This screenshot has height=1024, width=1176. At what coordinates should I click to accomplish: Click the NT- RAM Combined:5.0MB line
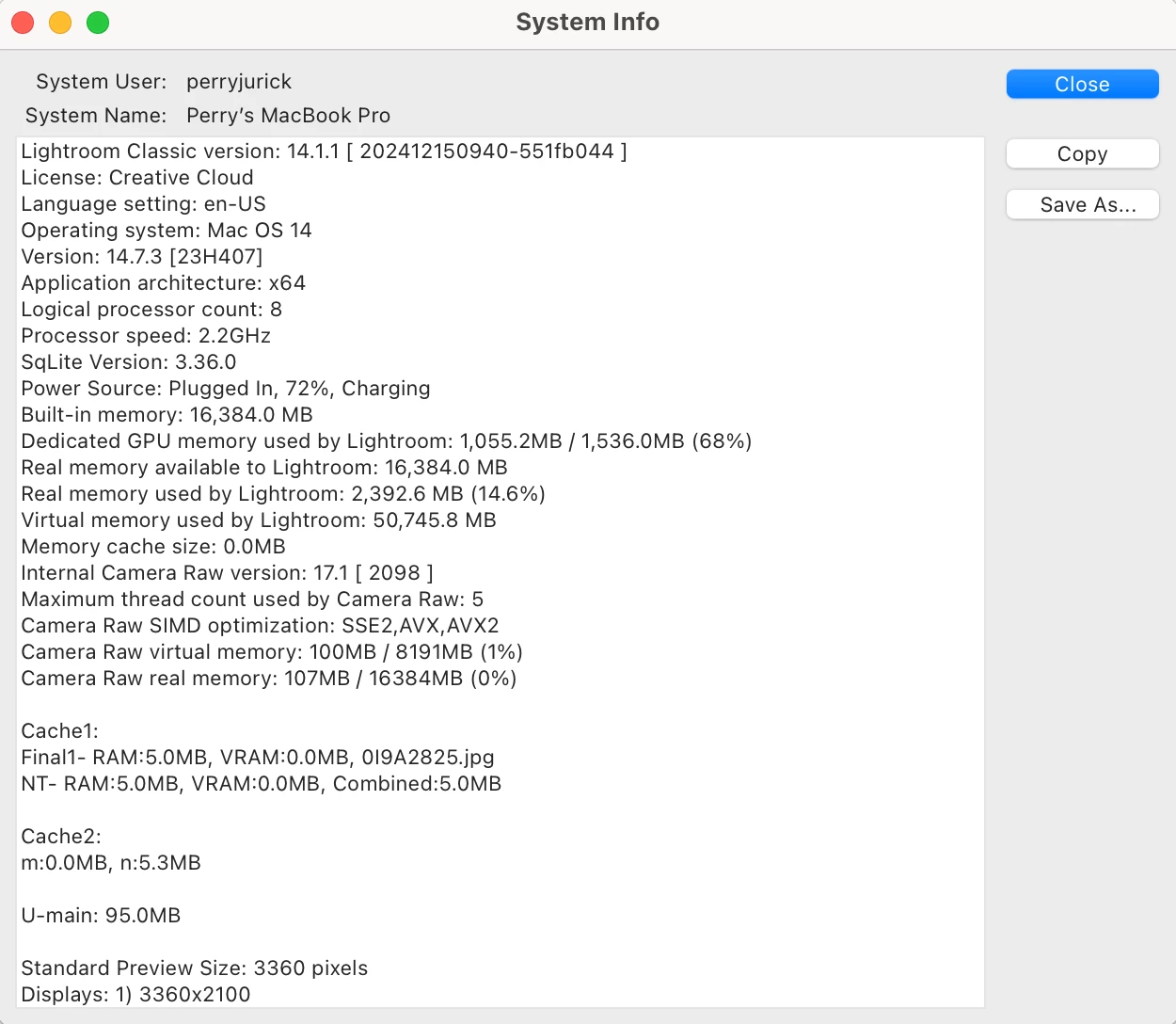point(262,784)
